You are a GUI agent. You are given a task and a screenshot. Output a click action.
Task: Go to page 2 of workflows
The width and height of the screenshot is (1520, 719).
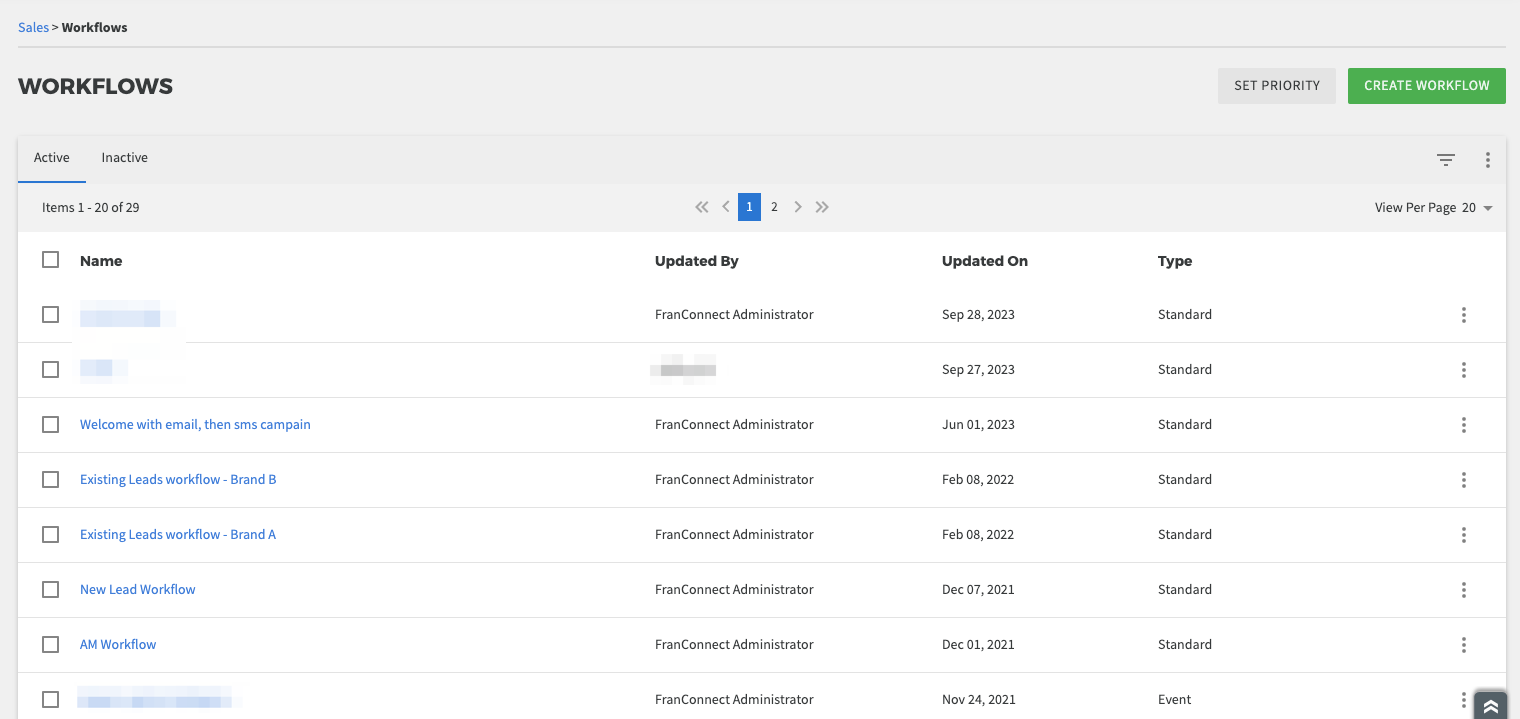point(774,207)
